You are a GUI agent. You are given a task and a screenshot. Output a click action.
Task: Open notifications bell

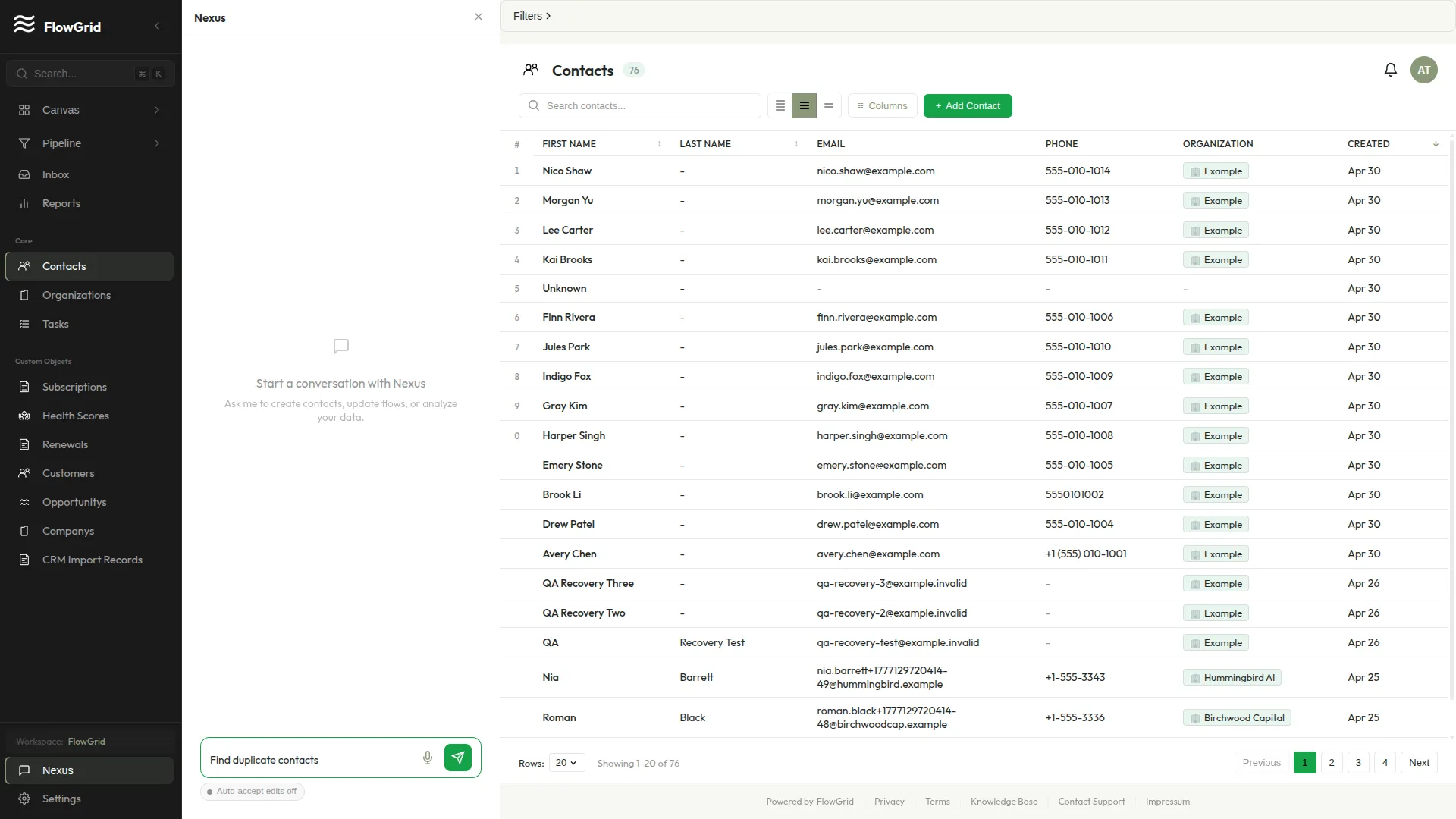click(1391, 70)
